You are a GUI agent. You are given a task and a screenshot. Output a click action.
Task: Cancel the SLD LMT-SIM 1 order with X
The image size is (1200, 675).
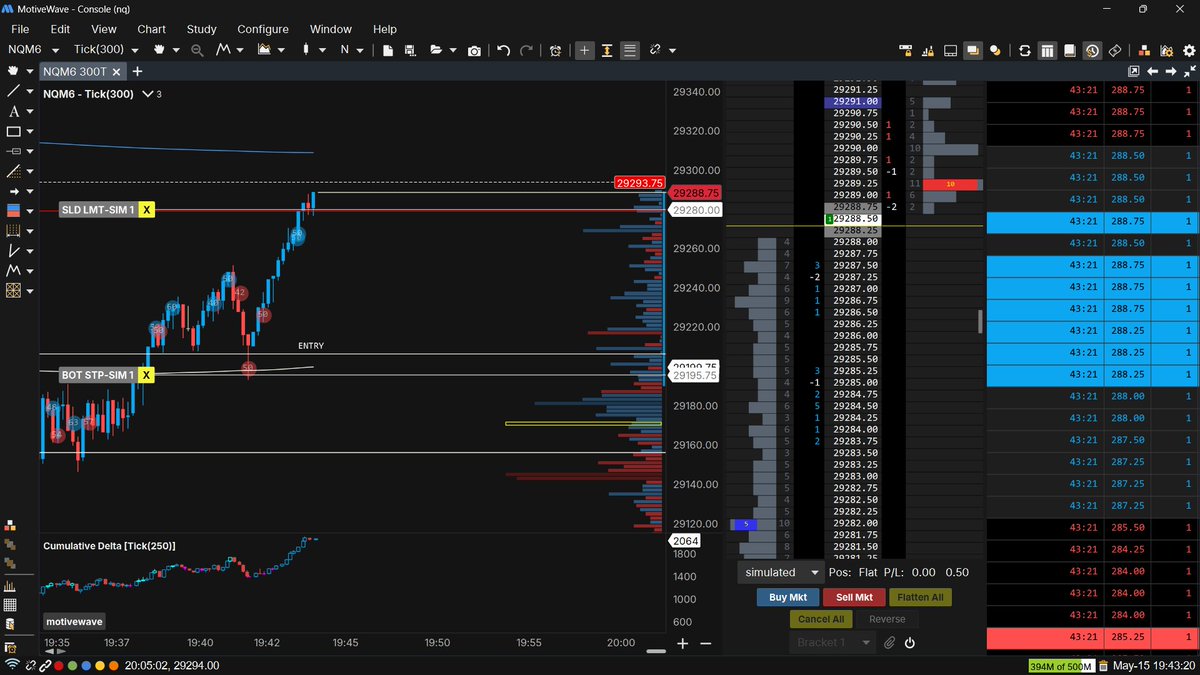pos(147,209)
